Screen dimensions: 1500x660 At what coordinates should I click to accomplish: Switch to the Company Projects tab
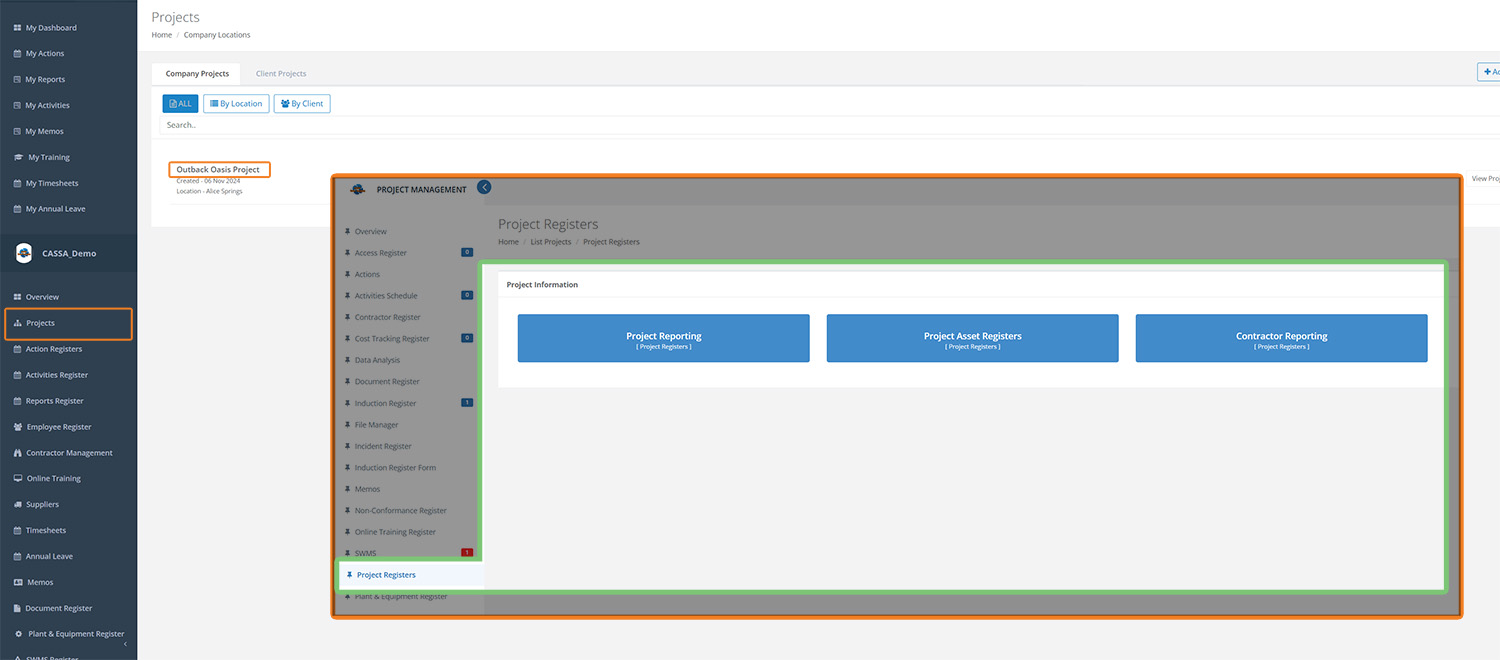(197, 74)
